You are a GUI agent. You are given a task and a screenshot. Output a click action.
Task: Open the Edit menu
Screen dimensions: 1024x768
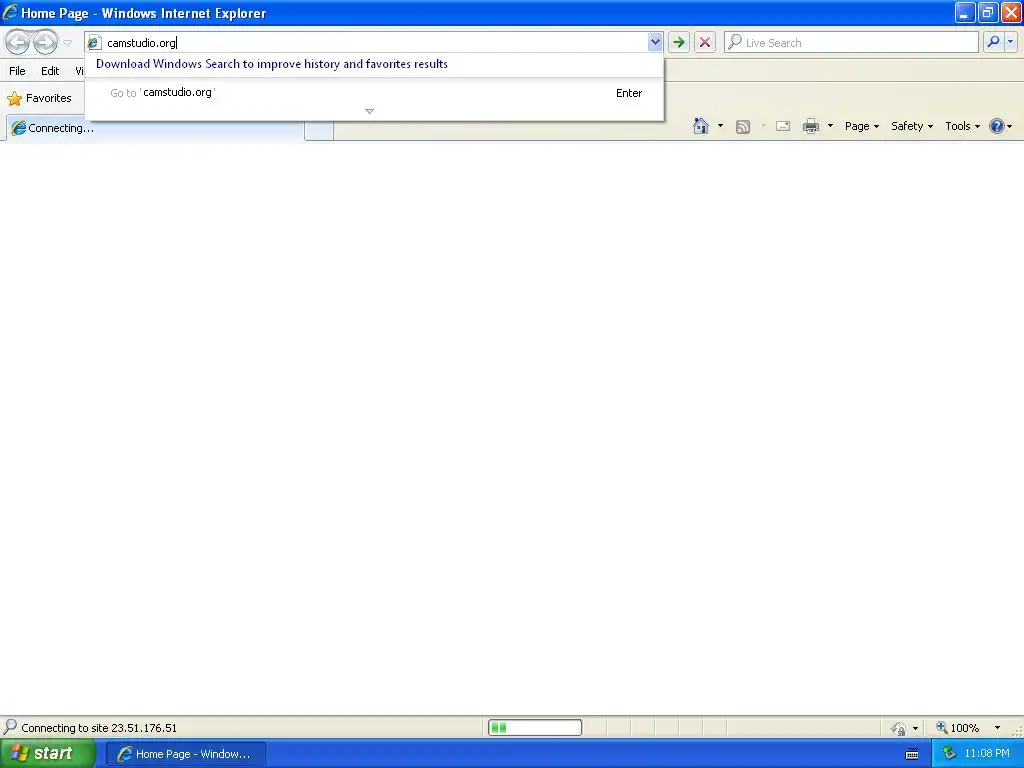click(x=50, y=71)
